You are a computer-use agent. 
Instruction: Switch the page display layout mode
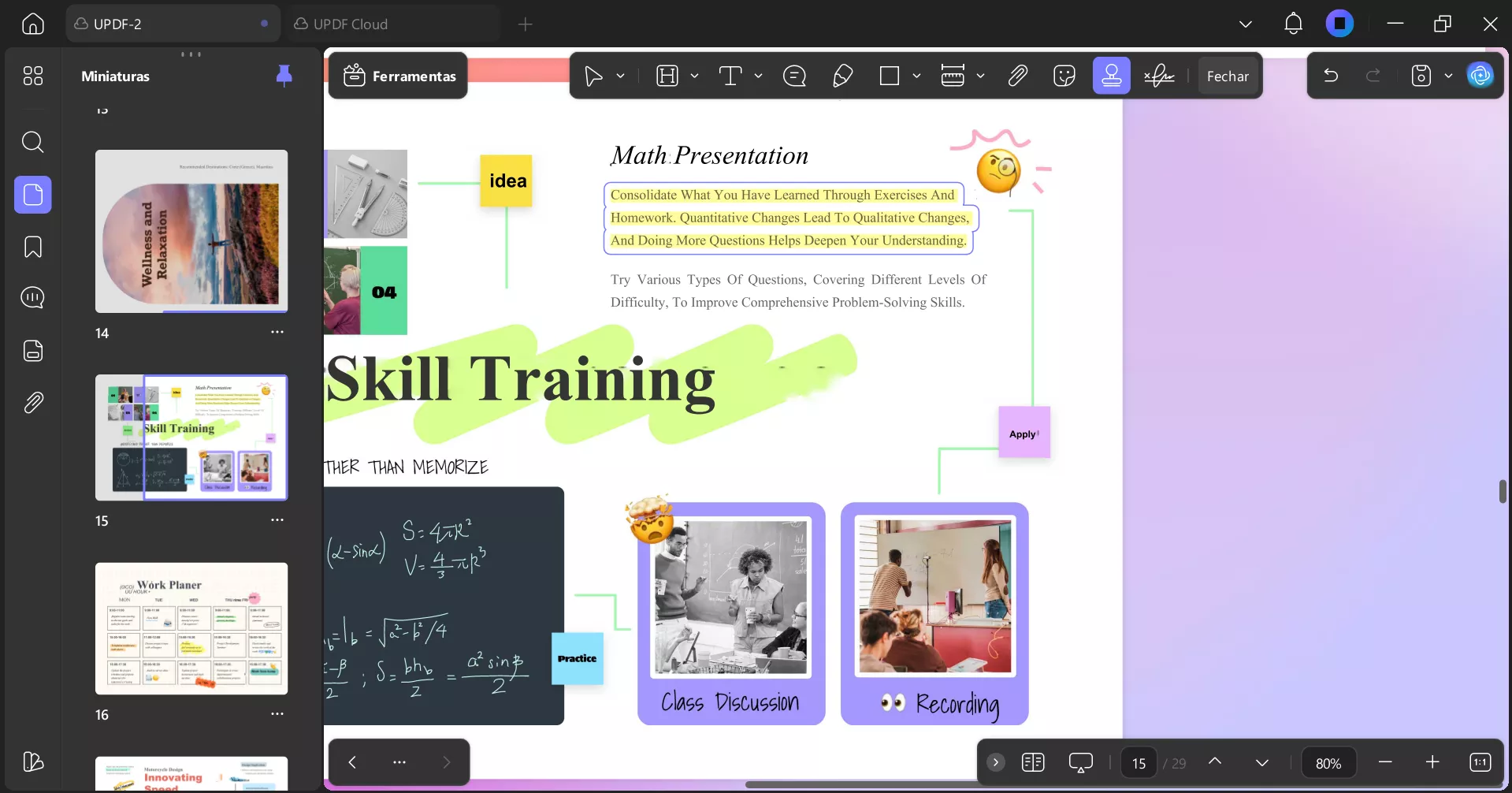pos(1033,762)
